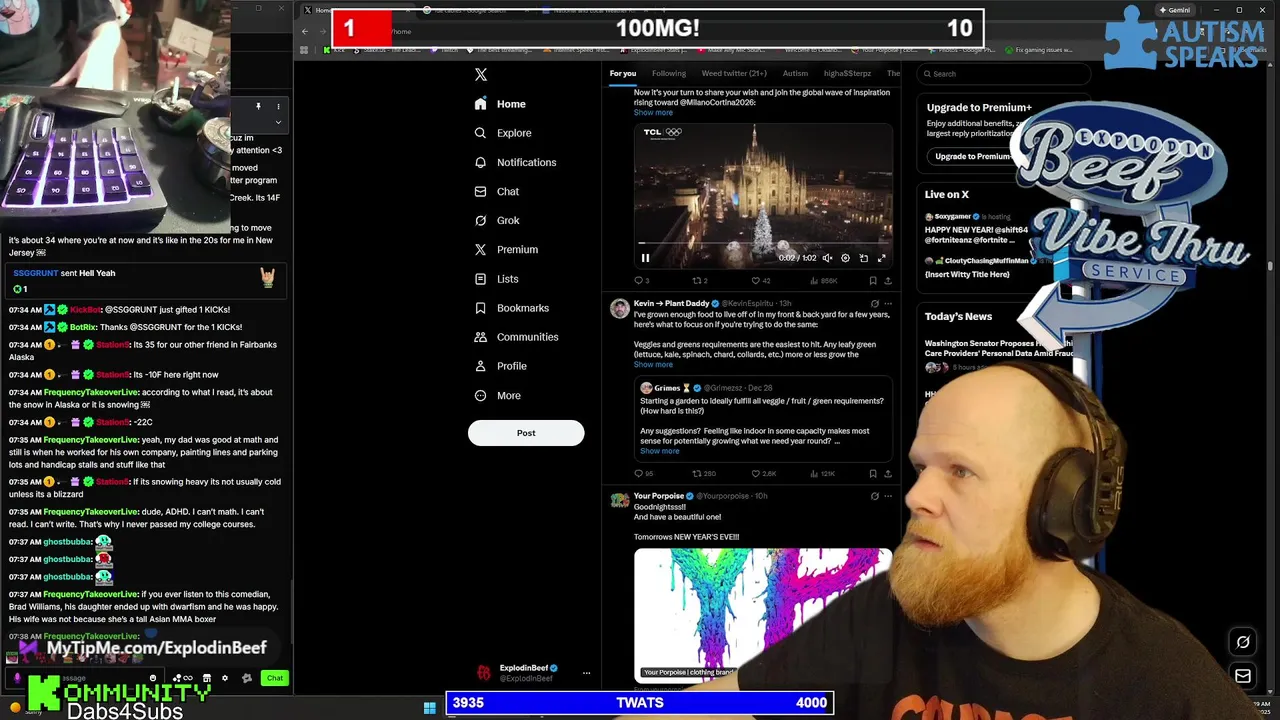Bookmark the TCL video post
This screenshot has height=720, width=1280.
pyautogui.click(x=872, y=281)
